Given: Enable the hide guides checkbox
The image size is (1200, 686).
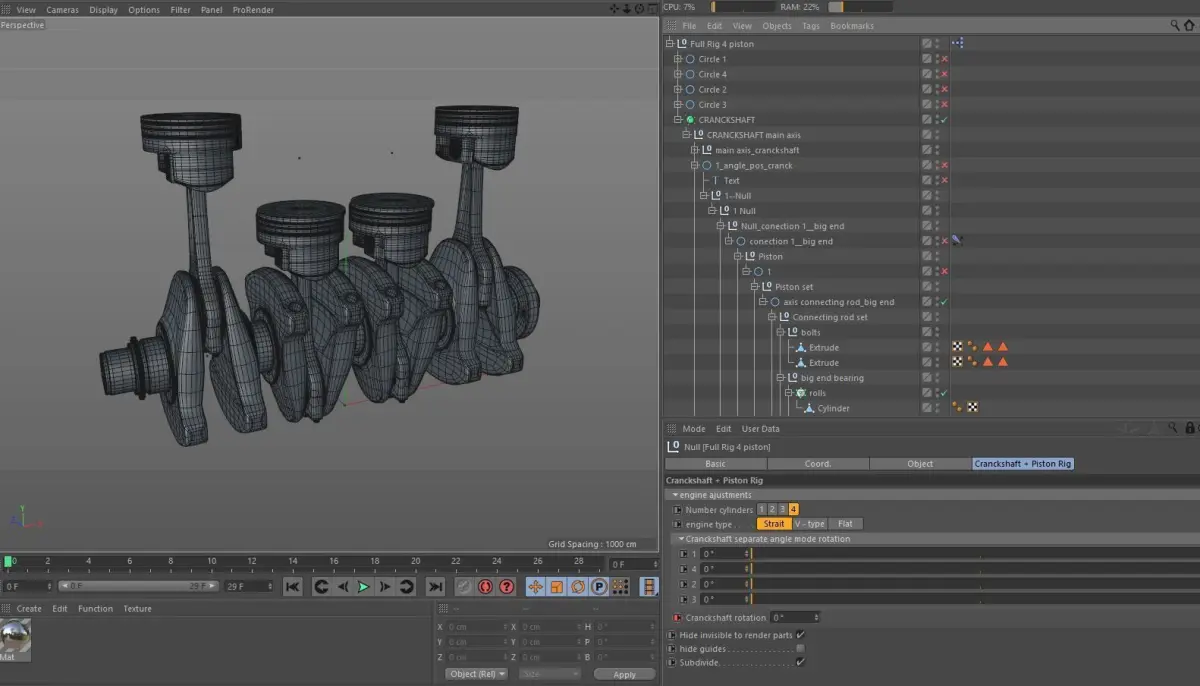Looking at the screenshot, I should tap(800, 648).
